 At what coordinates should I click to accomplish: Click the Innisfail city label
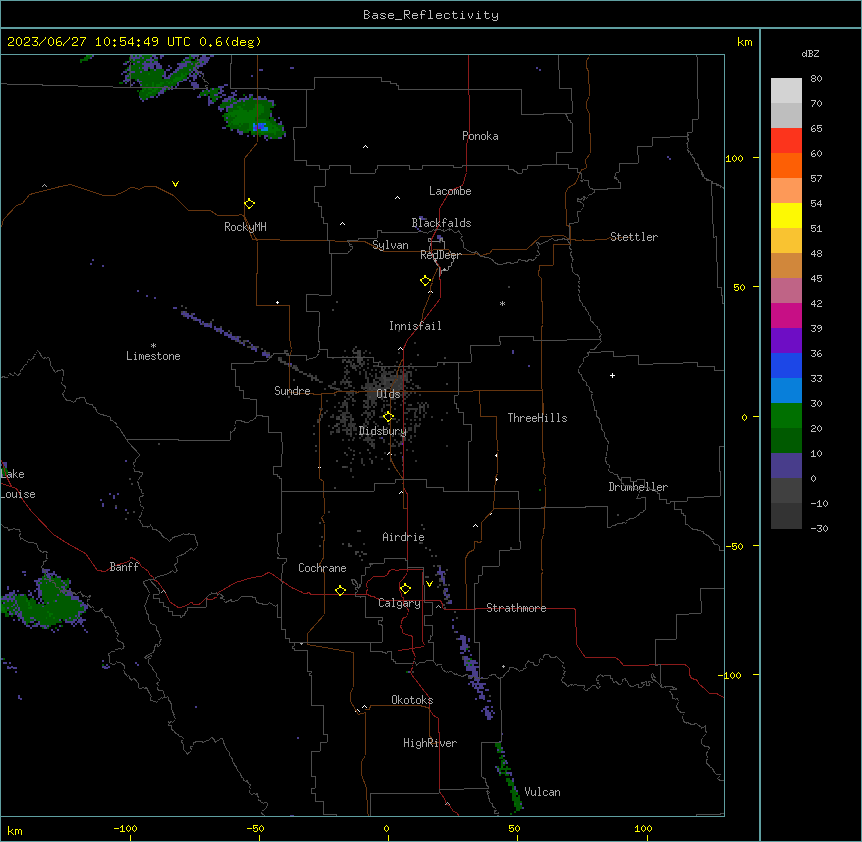[x=415, y=326]
